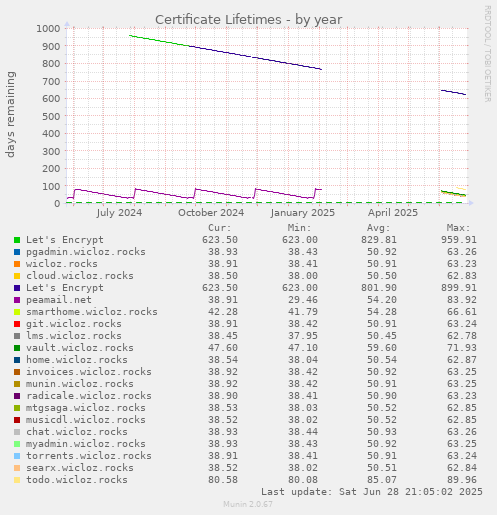
Task: Click the chat.wicloz.rocks label
Action: 77,432
